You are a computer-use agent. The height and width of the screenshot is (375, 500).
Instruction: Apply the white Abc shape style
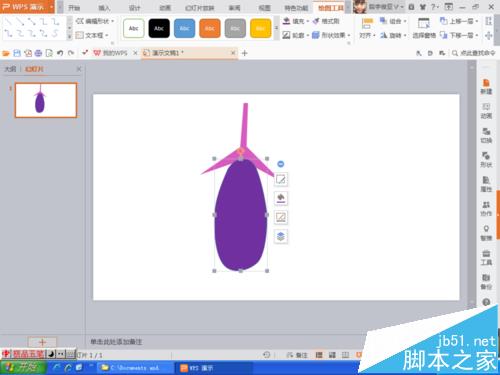tap(134, 28)
